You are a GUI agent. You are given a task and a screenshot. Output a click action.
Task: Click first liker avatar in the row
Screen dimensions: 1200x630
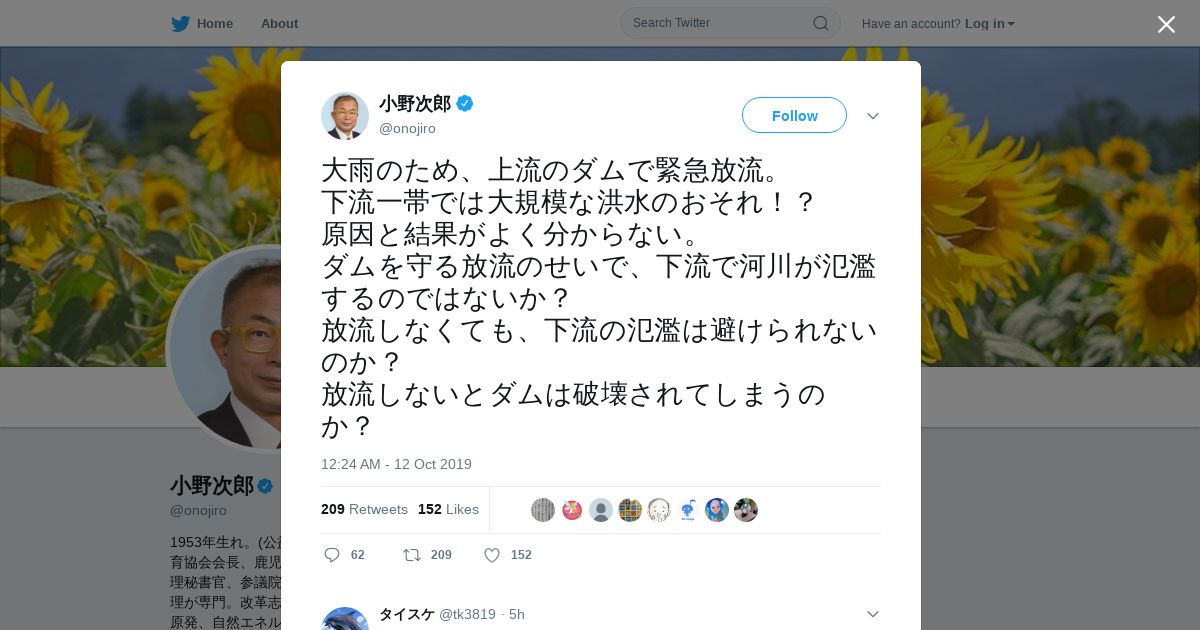(x=543, y=510)
